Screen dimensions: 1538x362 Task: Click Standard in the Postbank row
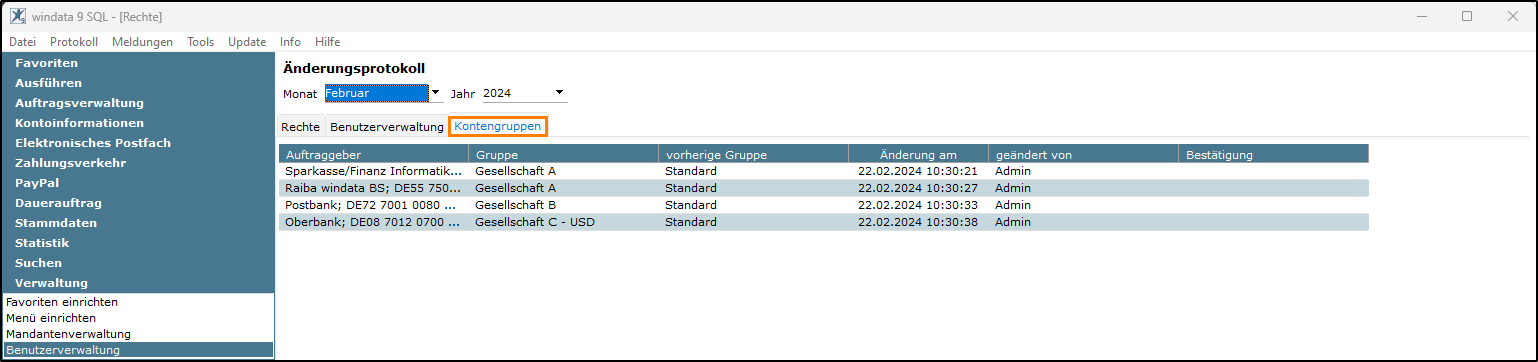click(691, 205)
